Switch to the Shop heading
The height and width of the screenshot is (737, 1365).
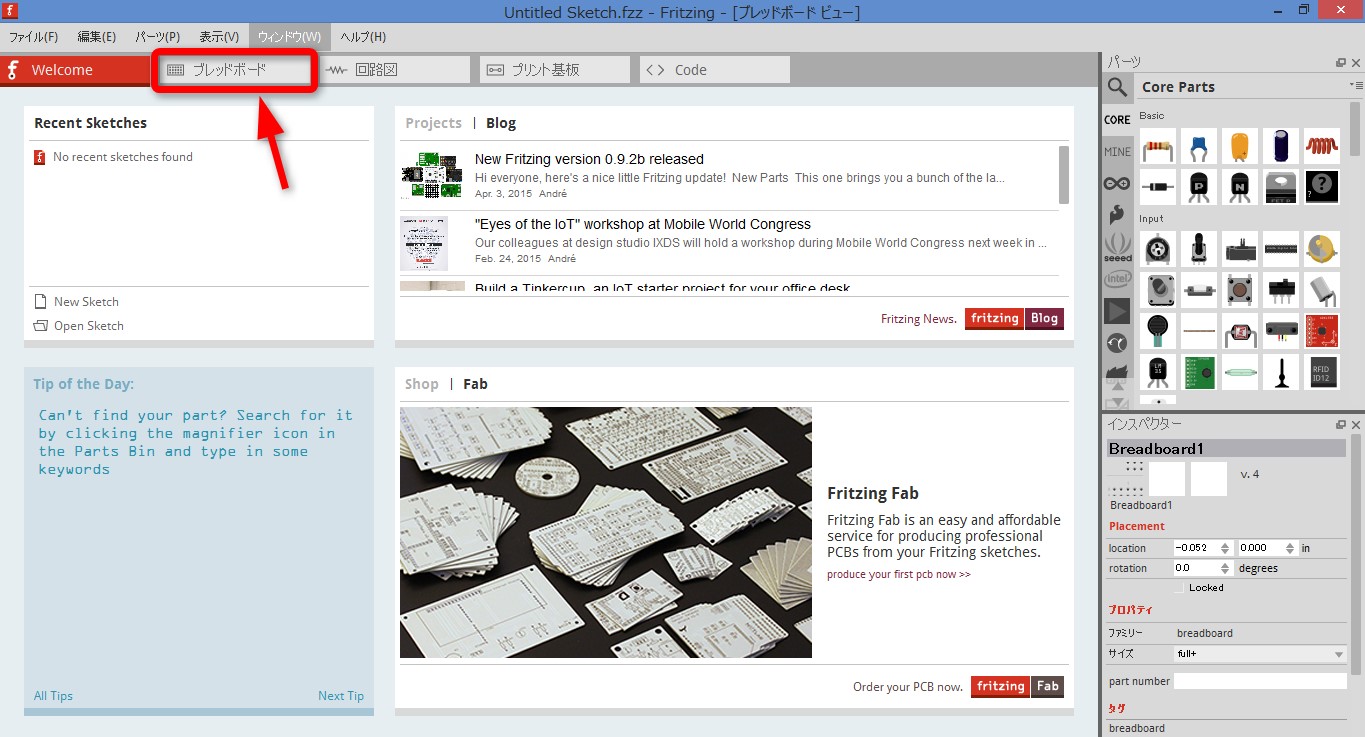coord(422,384)
